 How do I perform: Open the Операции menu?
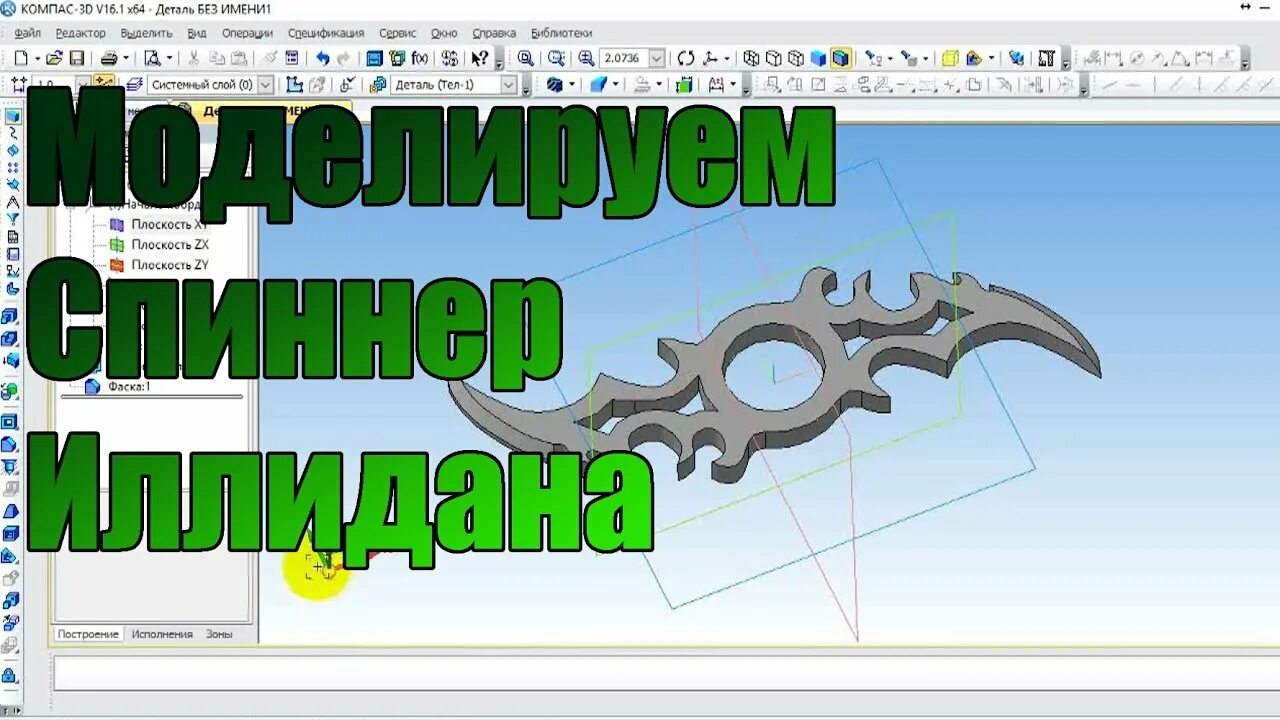pos(247,33)
